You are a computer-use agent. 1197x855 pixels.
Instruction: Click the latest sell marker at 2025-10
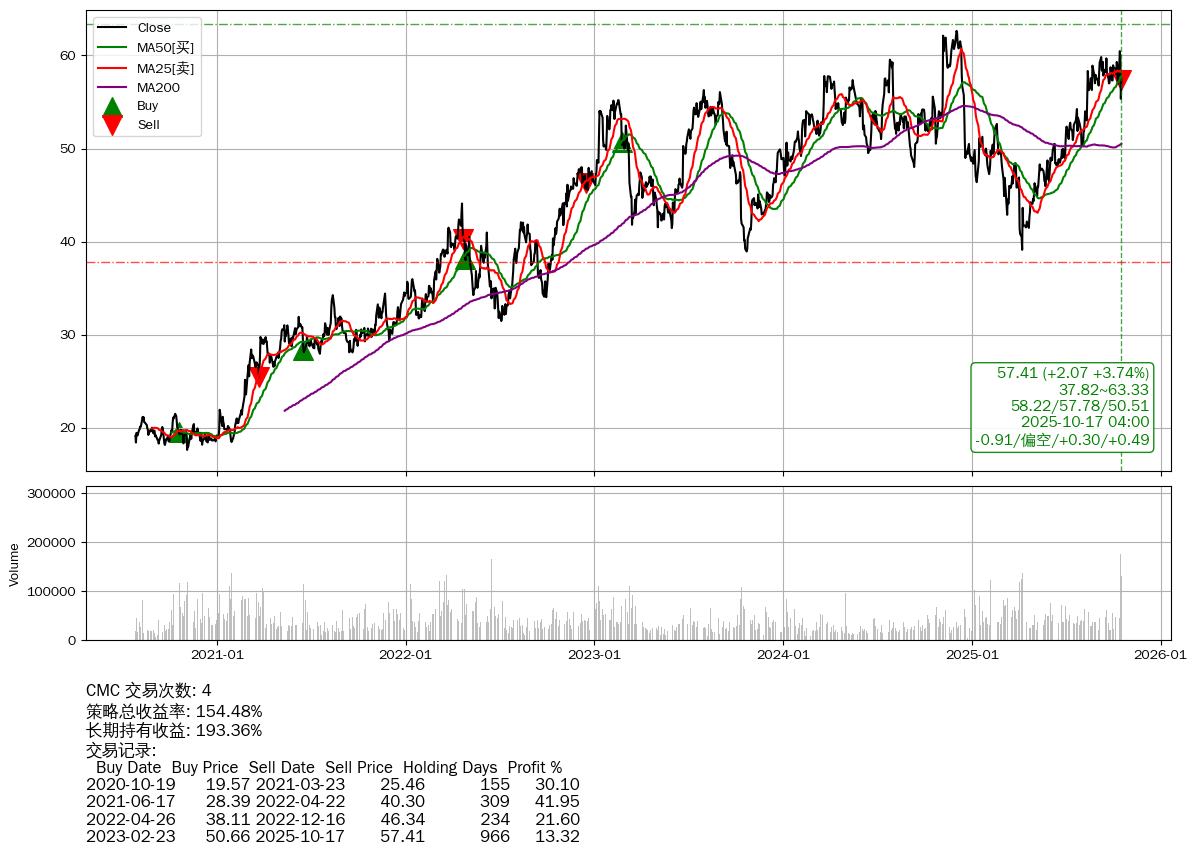tap(1121, 79)
